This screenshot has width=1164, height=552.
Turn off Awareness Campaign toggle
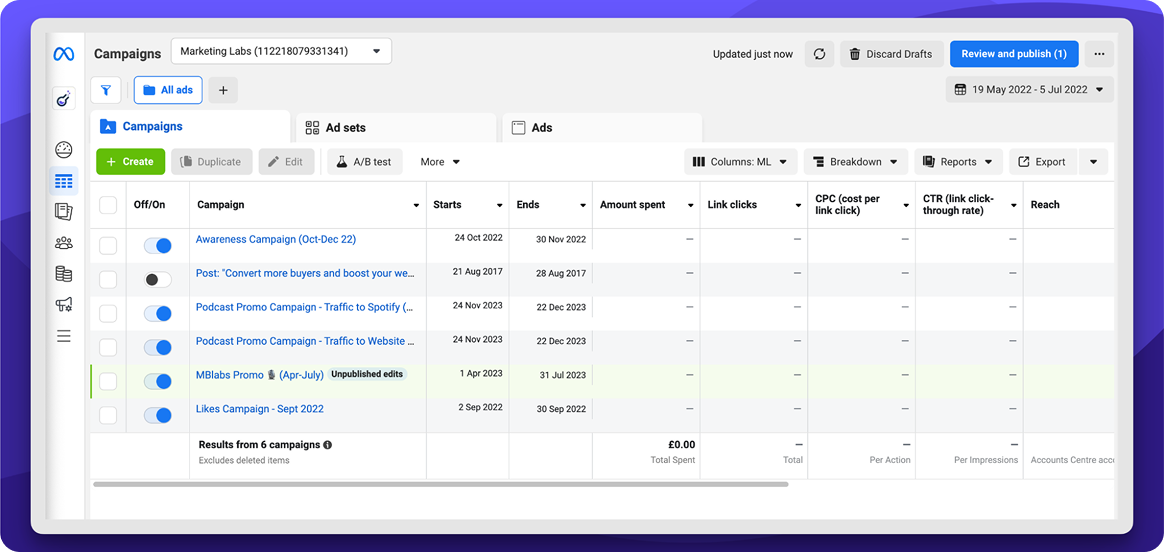157,245
